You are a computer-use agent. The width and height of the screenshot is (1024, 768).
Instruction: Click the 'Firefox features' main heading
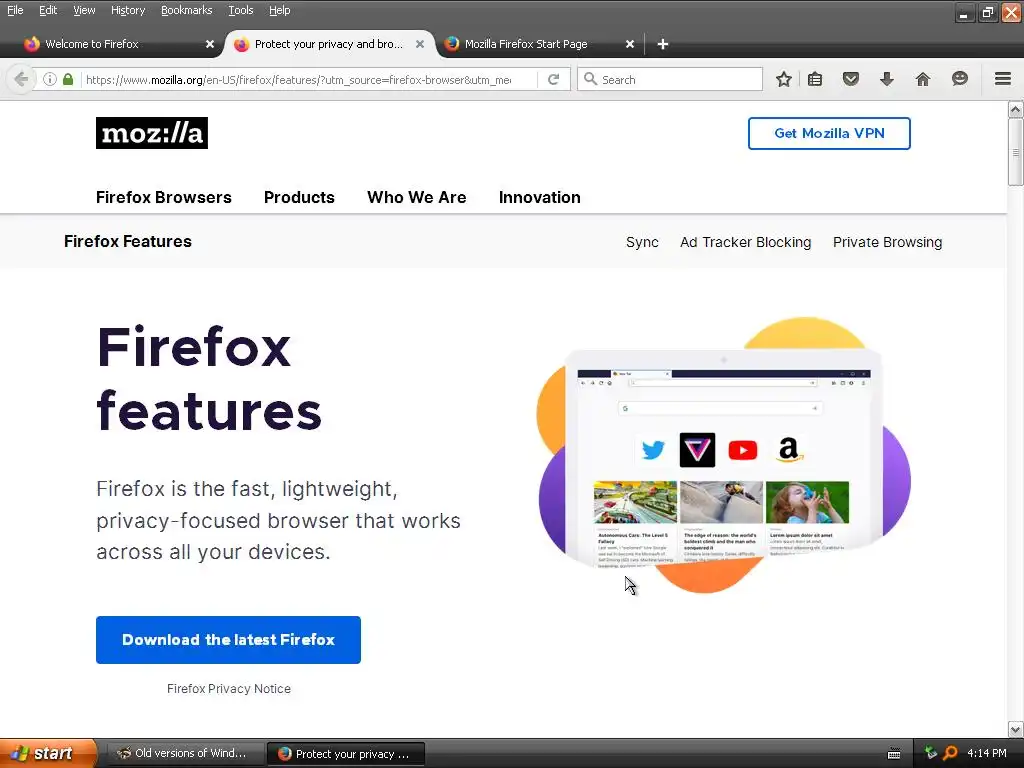pos(209,379)
